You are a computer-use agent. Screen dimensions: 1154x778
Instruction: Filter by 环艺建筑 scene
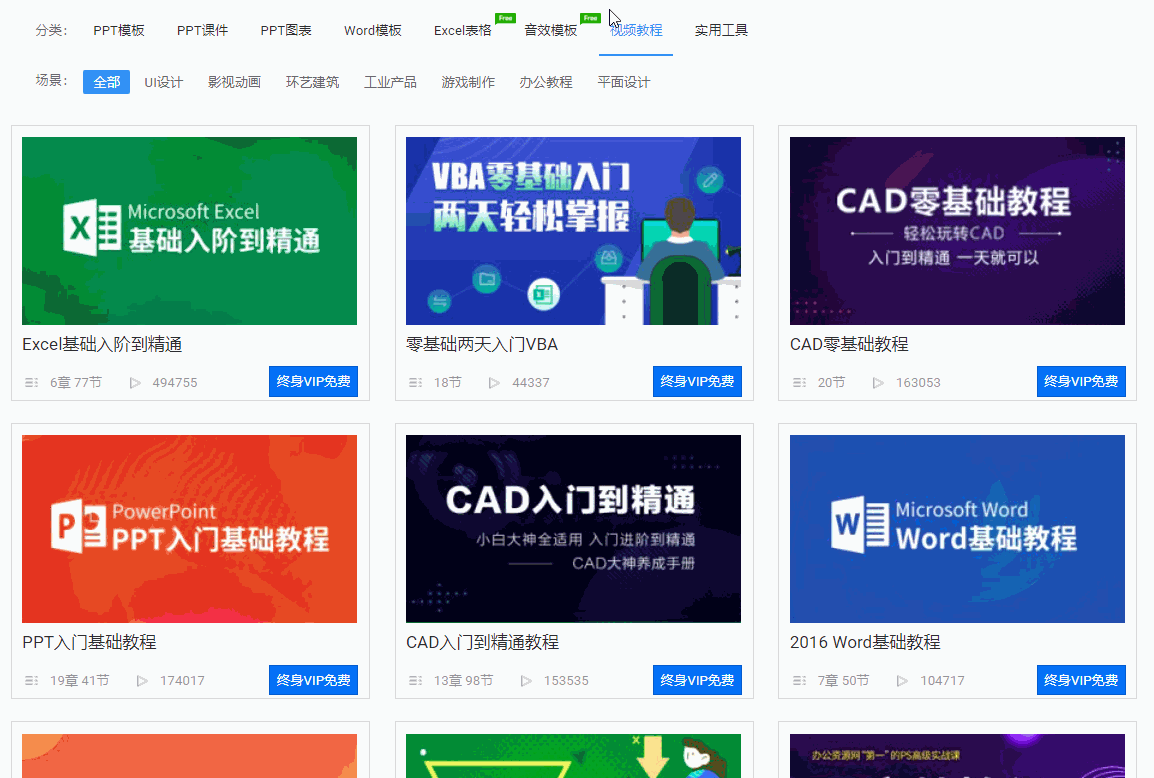312,82
